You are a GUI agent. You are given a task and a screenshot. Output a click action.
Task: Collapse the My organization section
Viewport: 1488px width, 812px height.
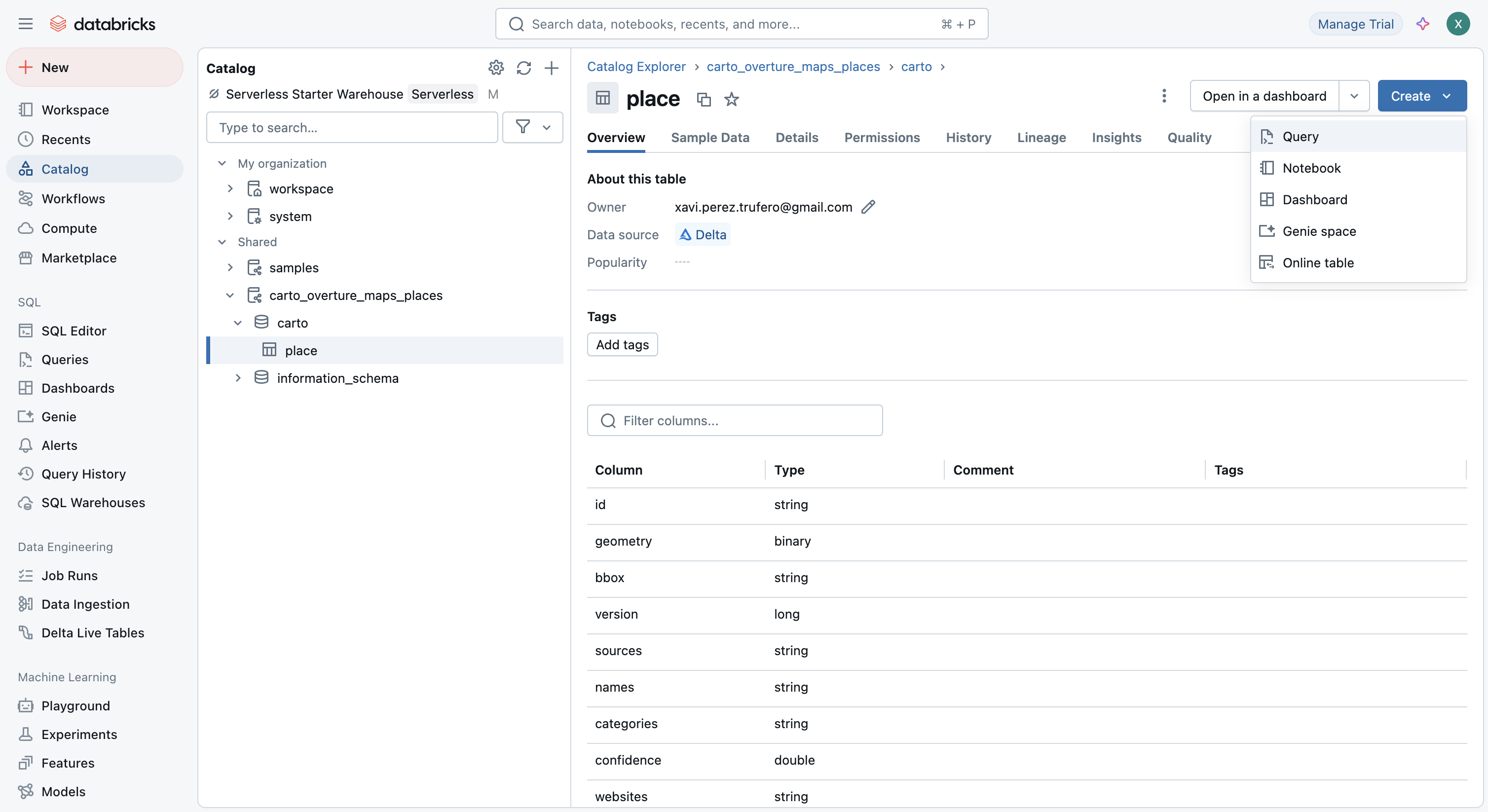click(222, 163)
